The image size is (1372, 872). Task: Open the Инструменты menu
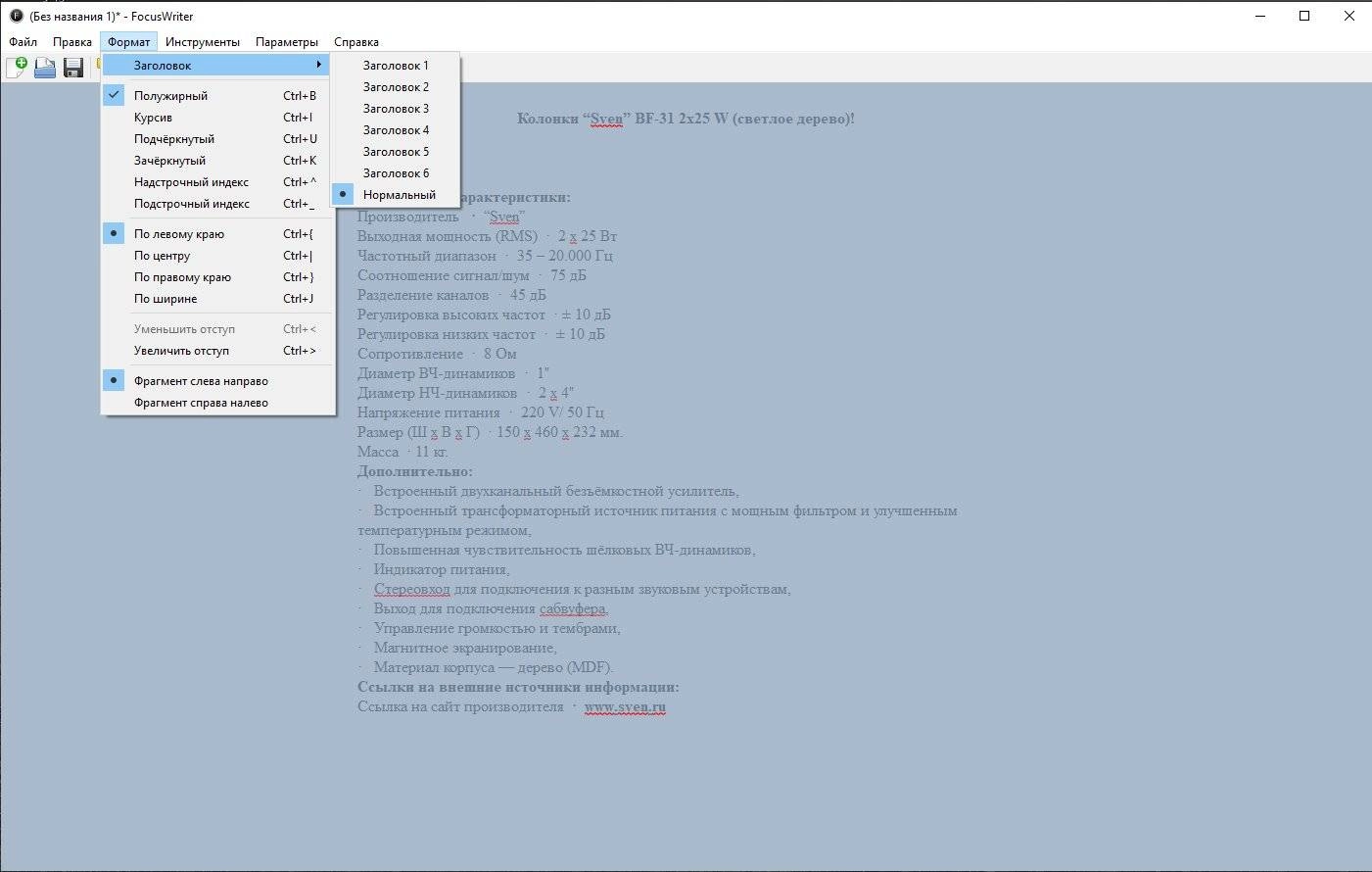click(x=203, y=42)
